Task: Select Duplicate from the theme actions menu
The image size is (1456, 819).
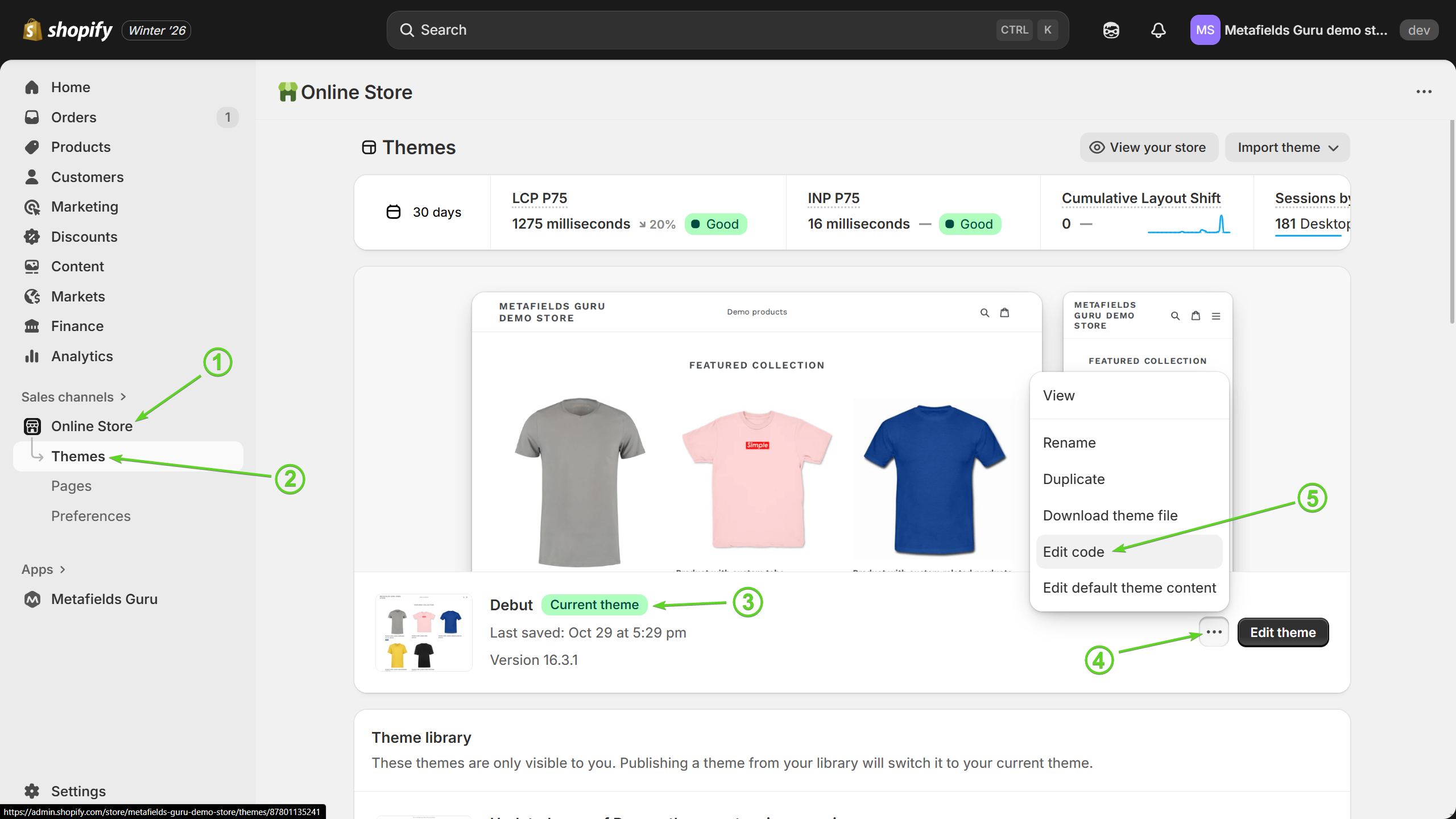Action: click(x=1073, y=479)
